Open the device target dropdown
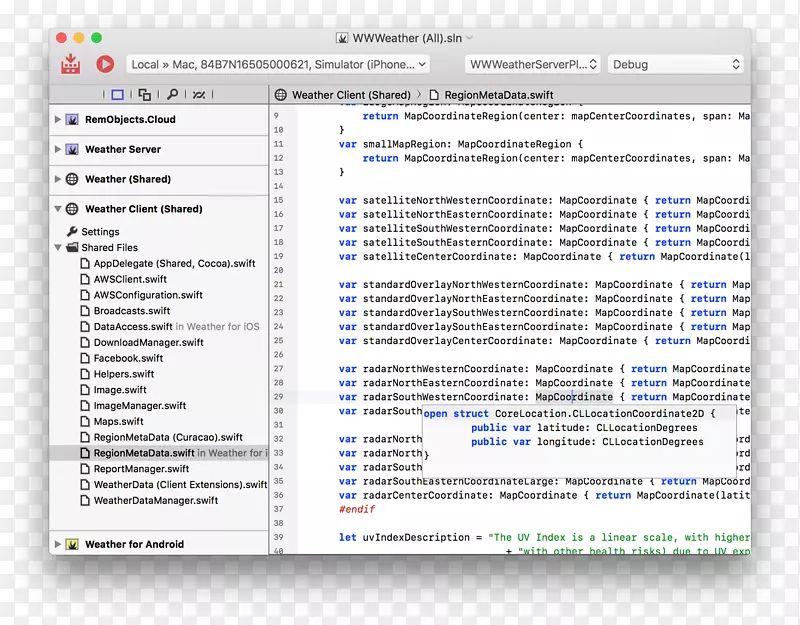The height and width of the screenshot is (625, 800). [278, 65]
